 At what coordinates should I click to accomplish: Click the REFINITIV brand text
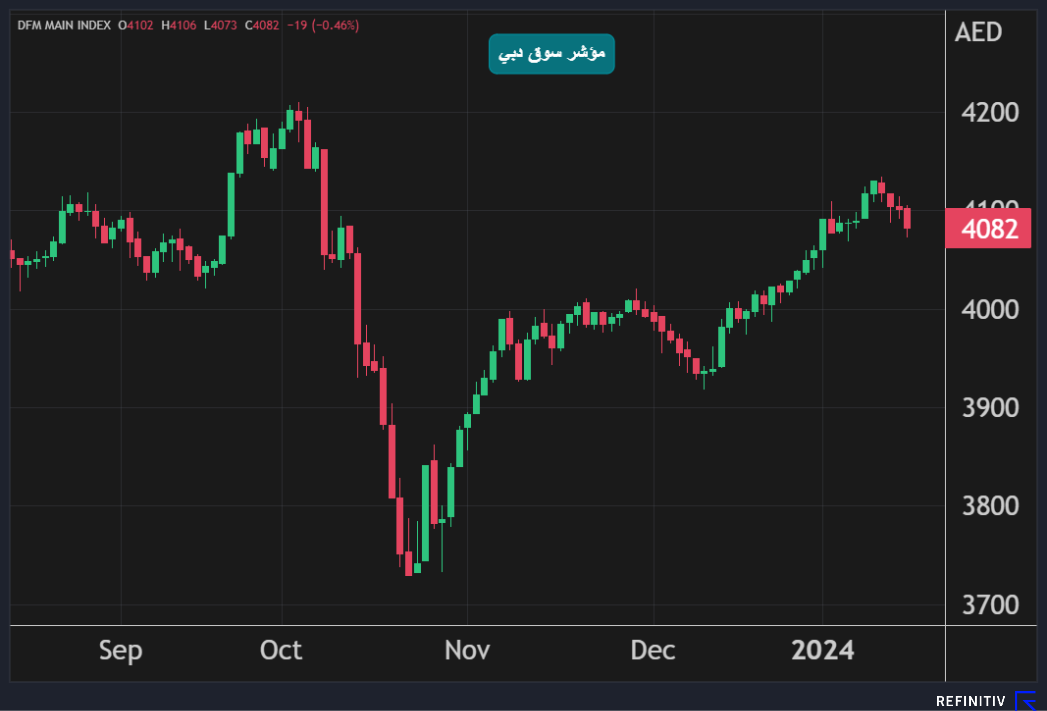pyautogui.click(x=970, y=702)
